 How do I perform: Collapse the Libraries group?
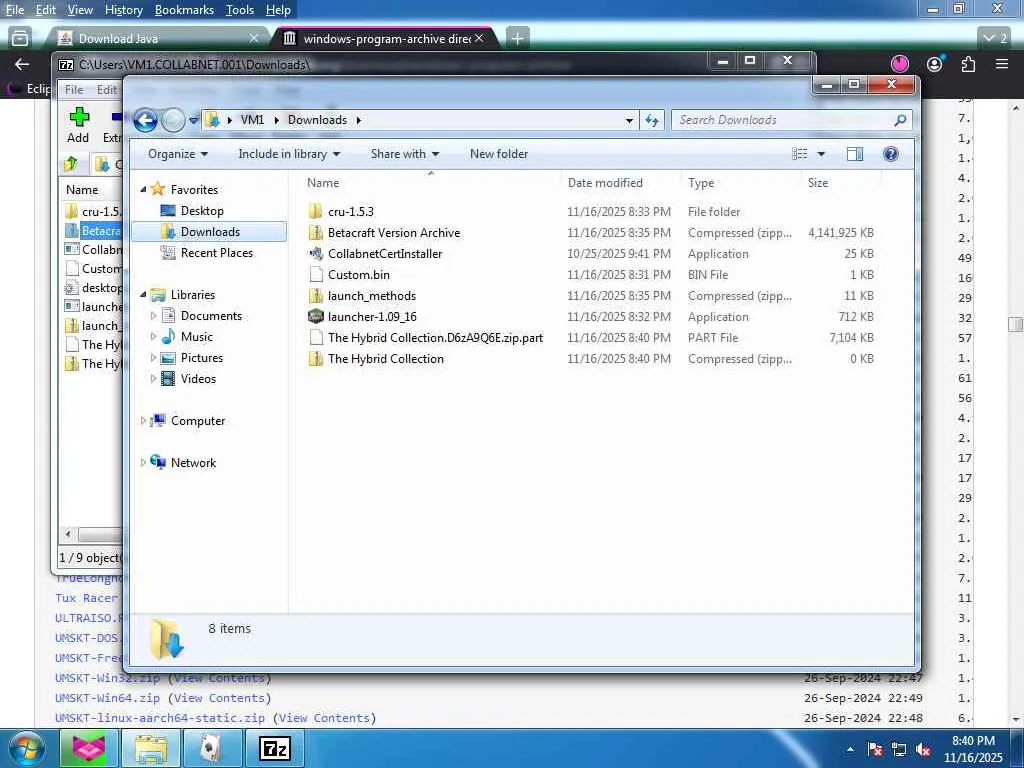(143, 295)
